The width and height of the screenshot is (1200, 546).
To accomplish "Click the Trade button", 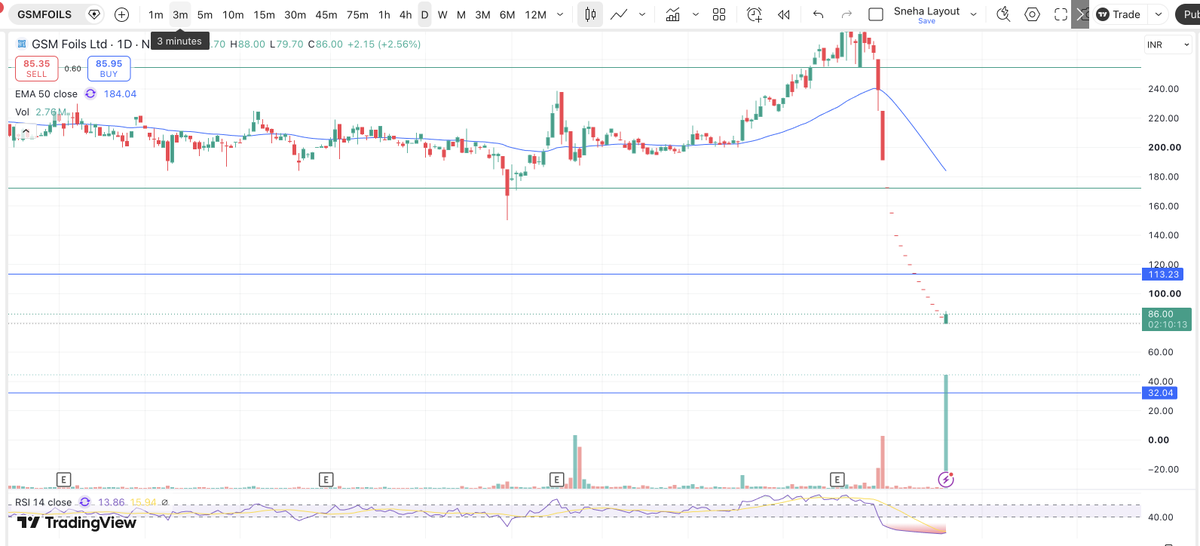I will click(1118, 15).
